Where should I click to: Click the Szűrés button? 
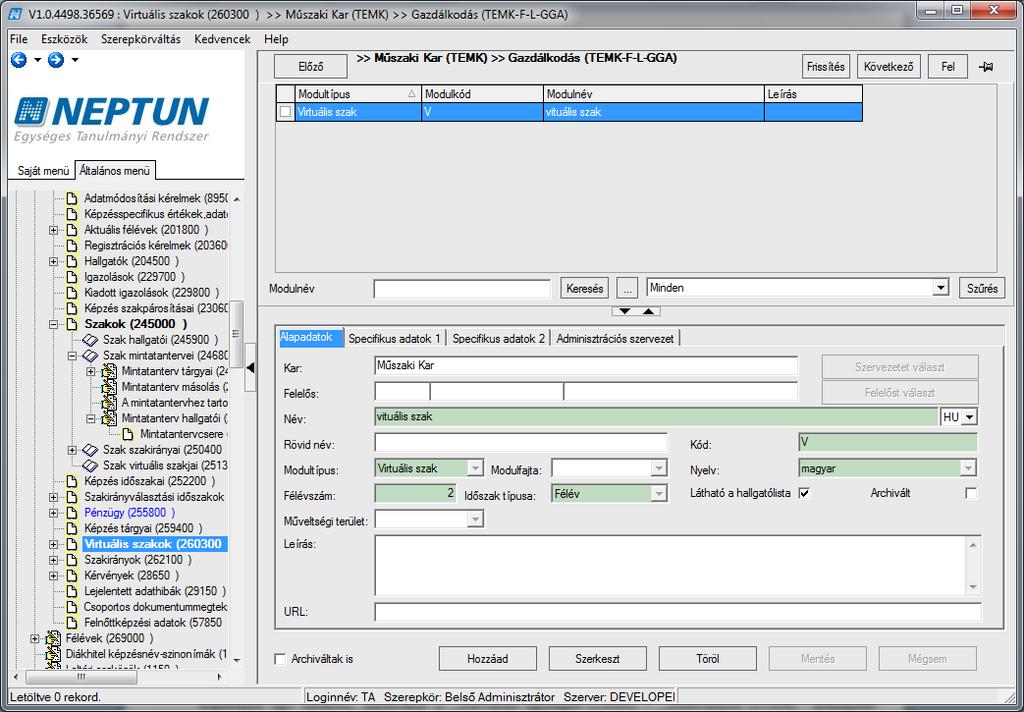coord(982,288)
